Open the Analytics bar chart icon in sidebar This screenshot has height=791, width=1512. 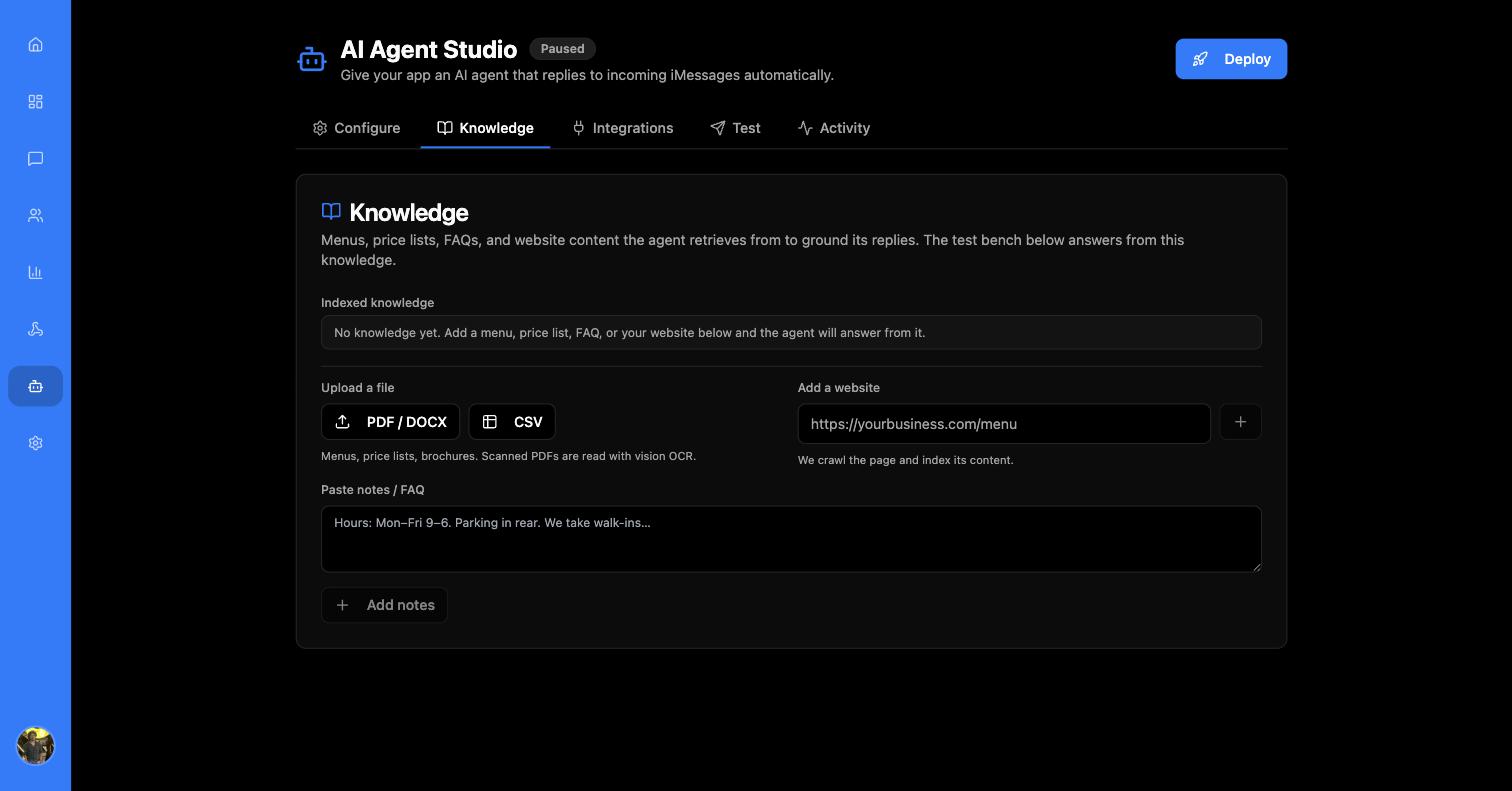pos(35,273)
